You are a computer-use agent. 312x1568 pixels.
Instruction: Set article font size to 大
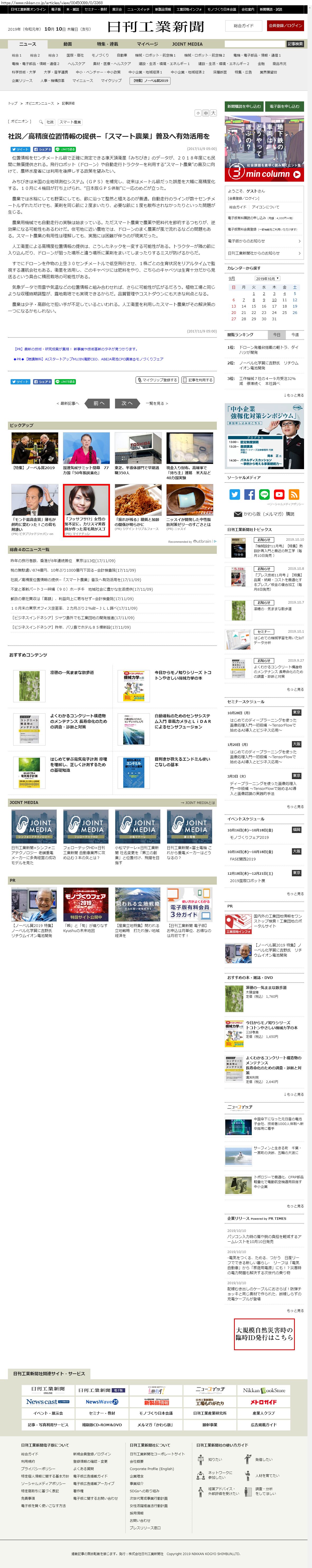point(213,113)
